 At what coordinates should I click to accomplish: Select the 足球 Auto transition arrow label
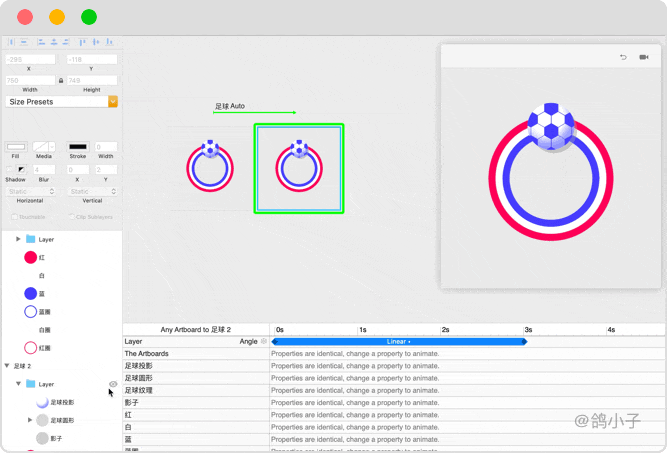[x=230, y=106]
